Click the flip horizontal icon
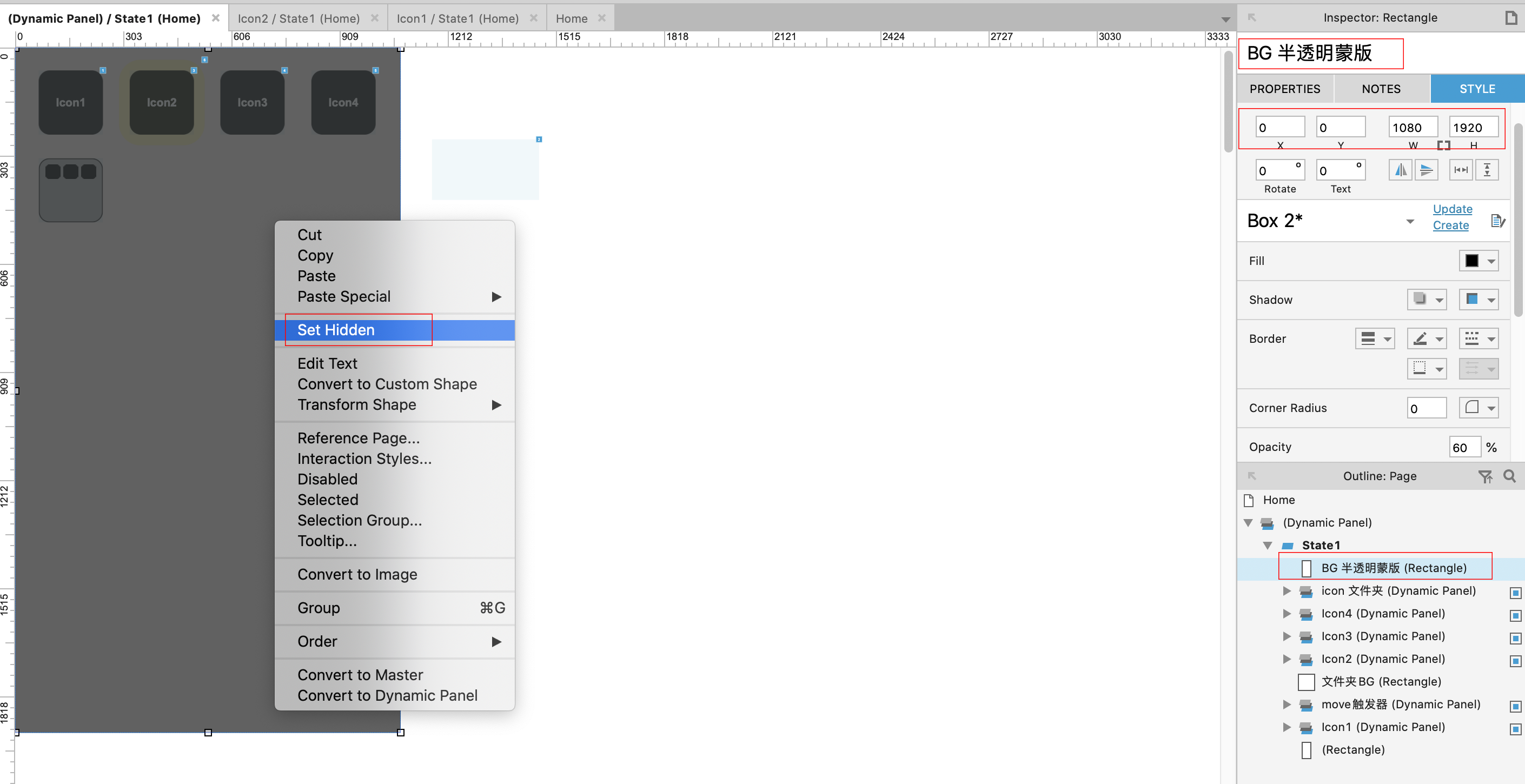The image size is (1525, 784). 1400,170
